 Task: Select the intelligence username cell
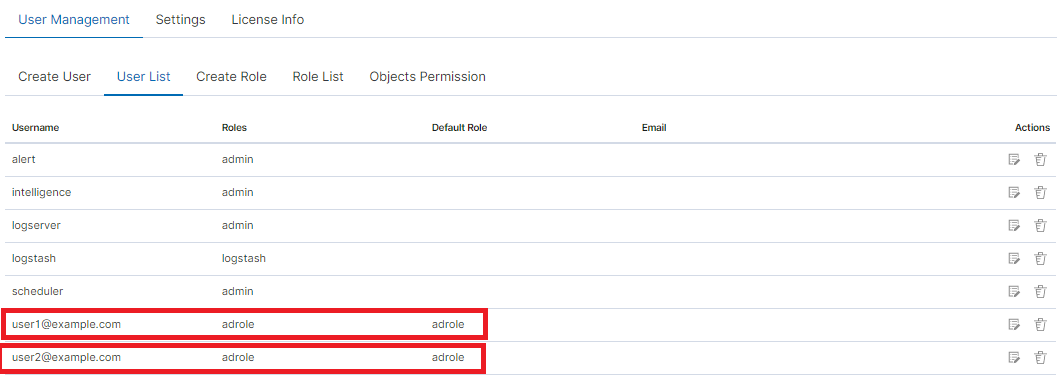[x=41, y=193]
